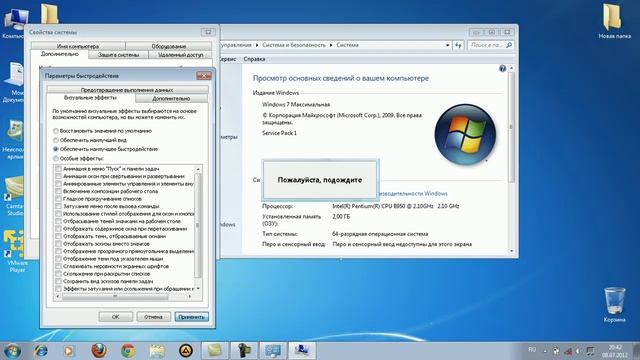Open VMware Player desktop shortcut

16,251
